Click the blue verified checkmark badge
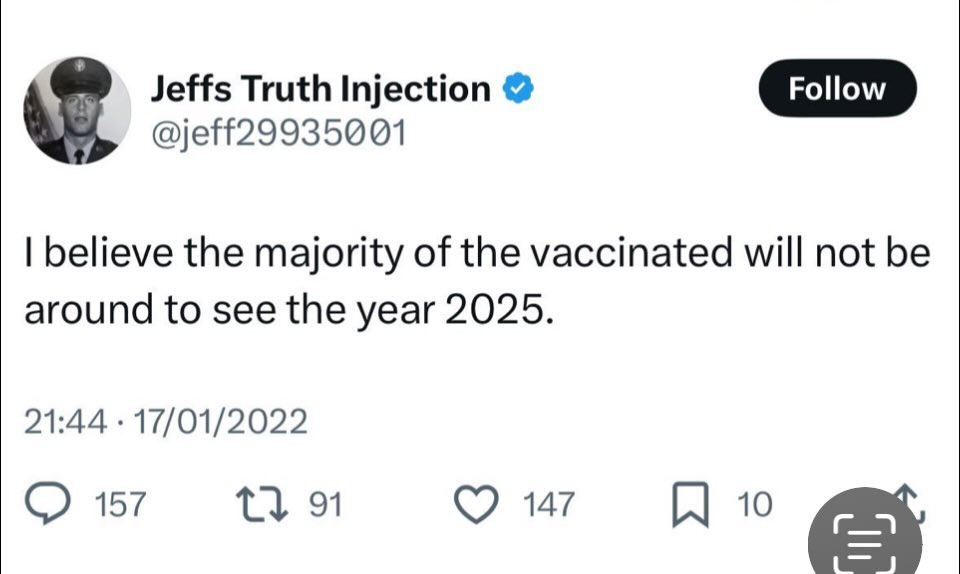The image size is (960, 574). click(x=516, y=90)
